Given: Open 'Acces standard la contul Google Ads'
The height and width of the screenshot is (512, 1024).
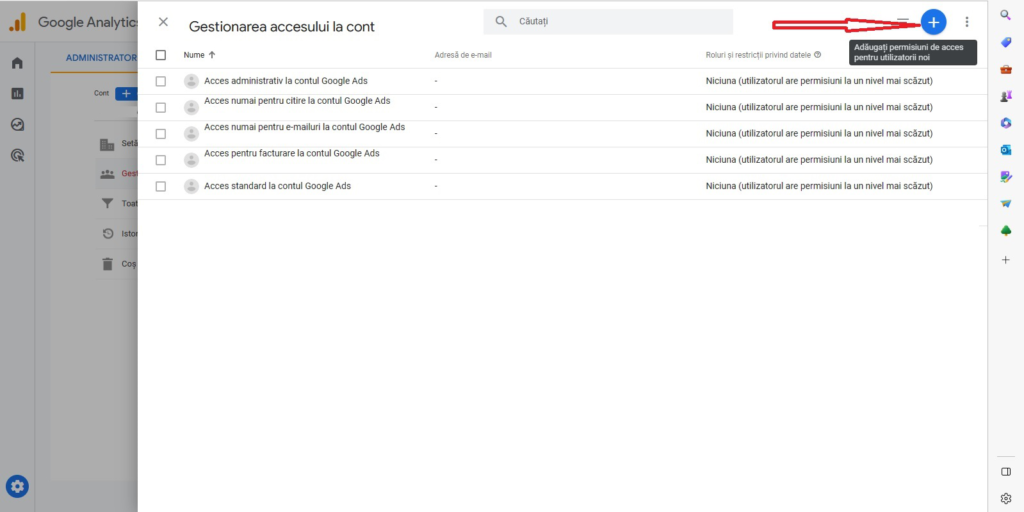Looking at the screenshot, I should point(278,186).
